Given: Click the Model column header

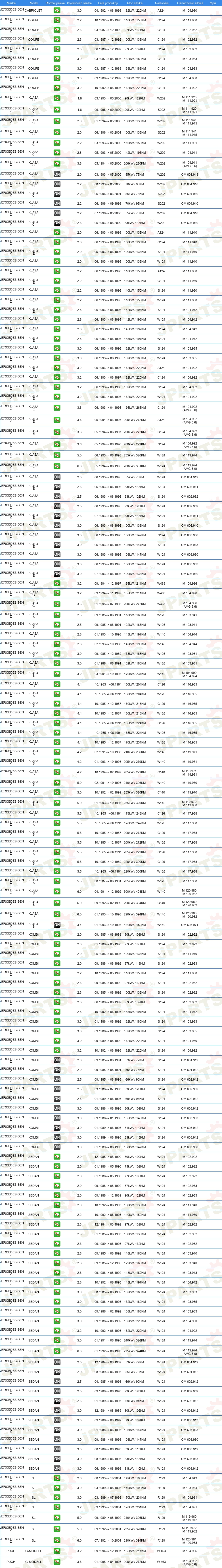Looking at the screenshot, I should click(33, 3).
